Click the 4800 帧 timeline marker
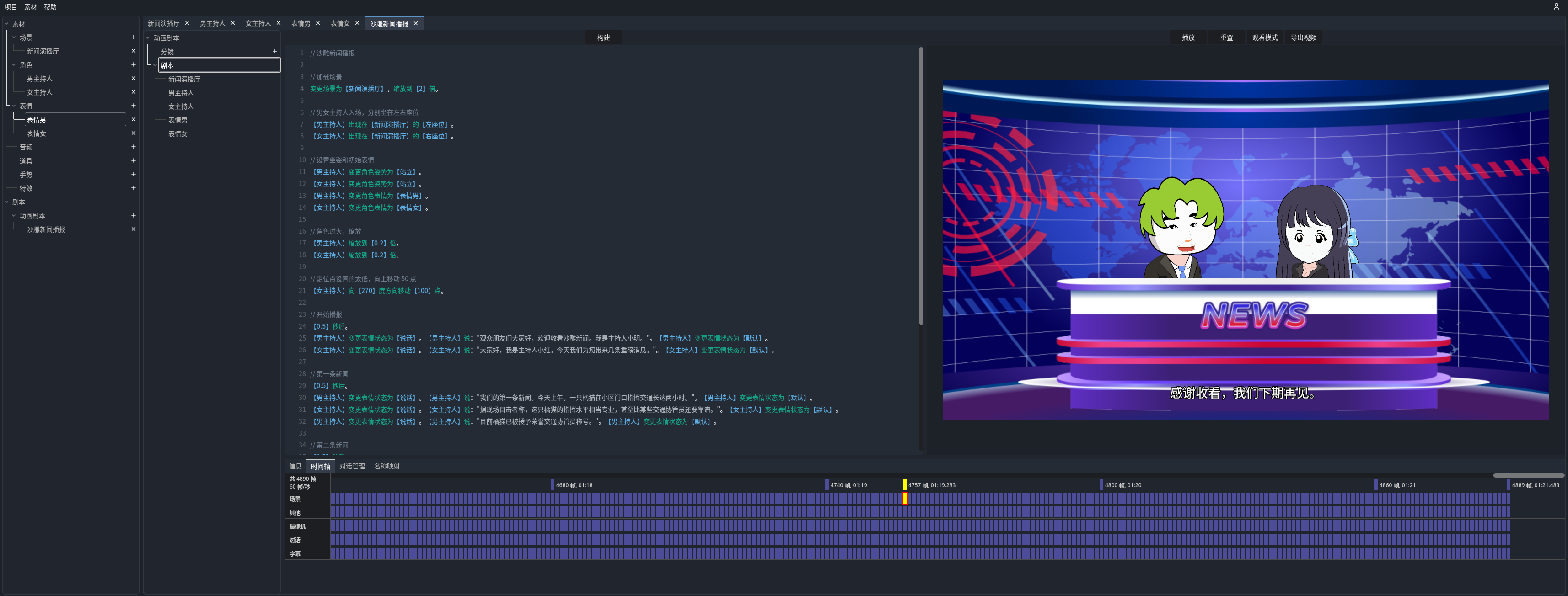 (1101, 484)
